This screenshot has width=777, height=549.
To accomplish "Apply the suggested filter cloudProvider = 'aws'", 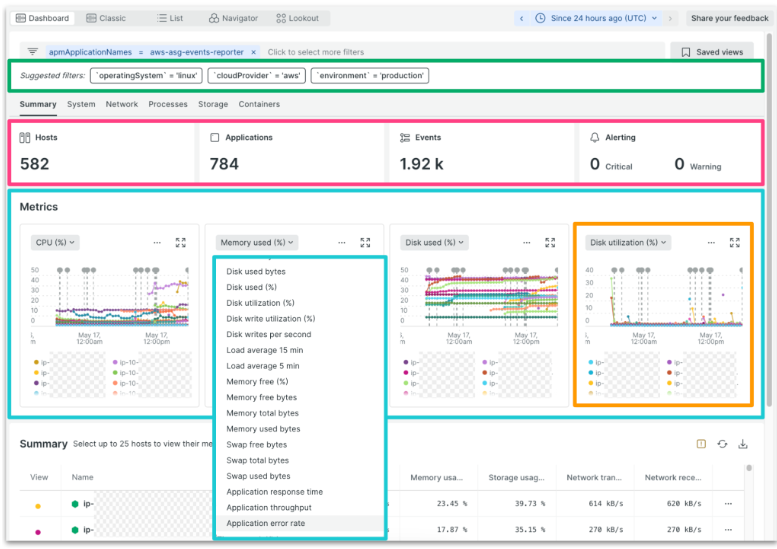I will coord(256,75).
